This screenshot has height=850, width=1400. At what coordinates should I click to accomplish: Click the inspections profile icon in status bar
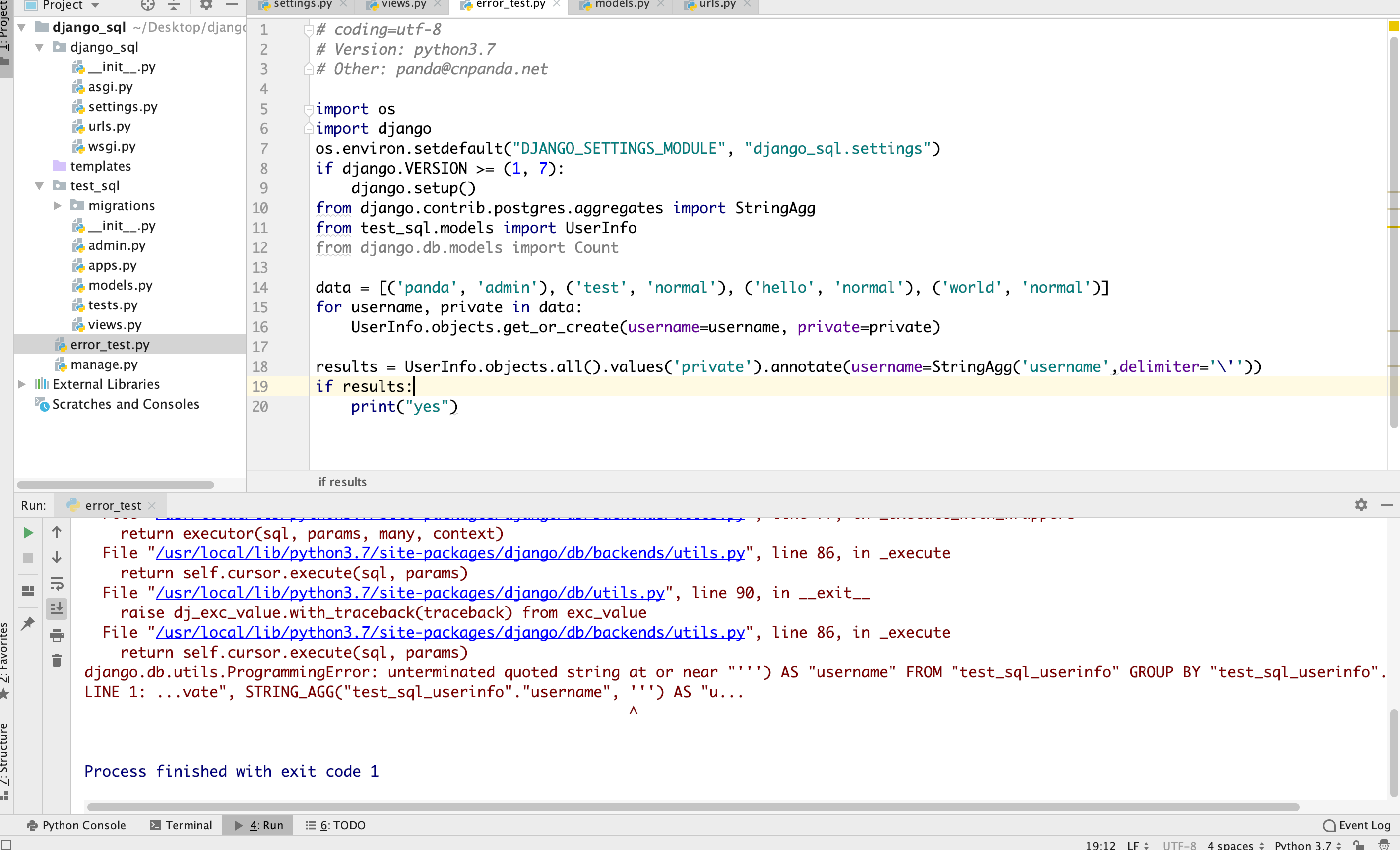pyautogui.click(x=1384, y=845)
